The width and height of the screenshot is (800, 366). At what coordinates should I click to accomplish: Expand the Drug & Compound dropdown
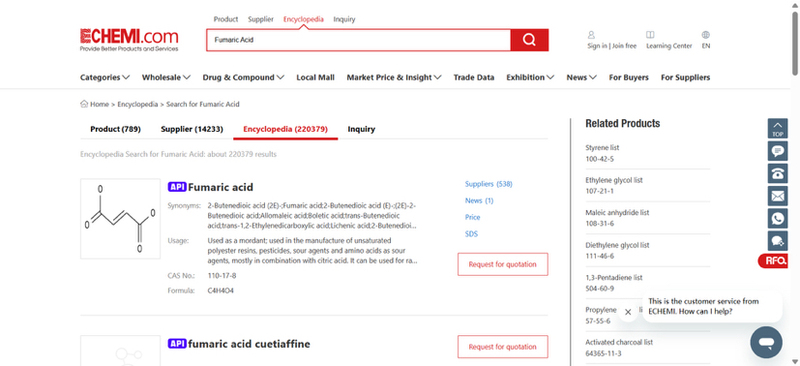tap(243, 78)
